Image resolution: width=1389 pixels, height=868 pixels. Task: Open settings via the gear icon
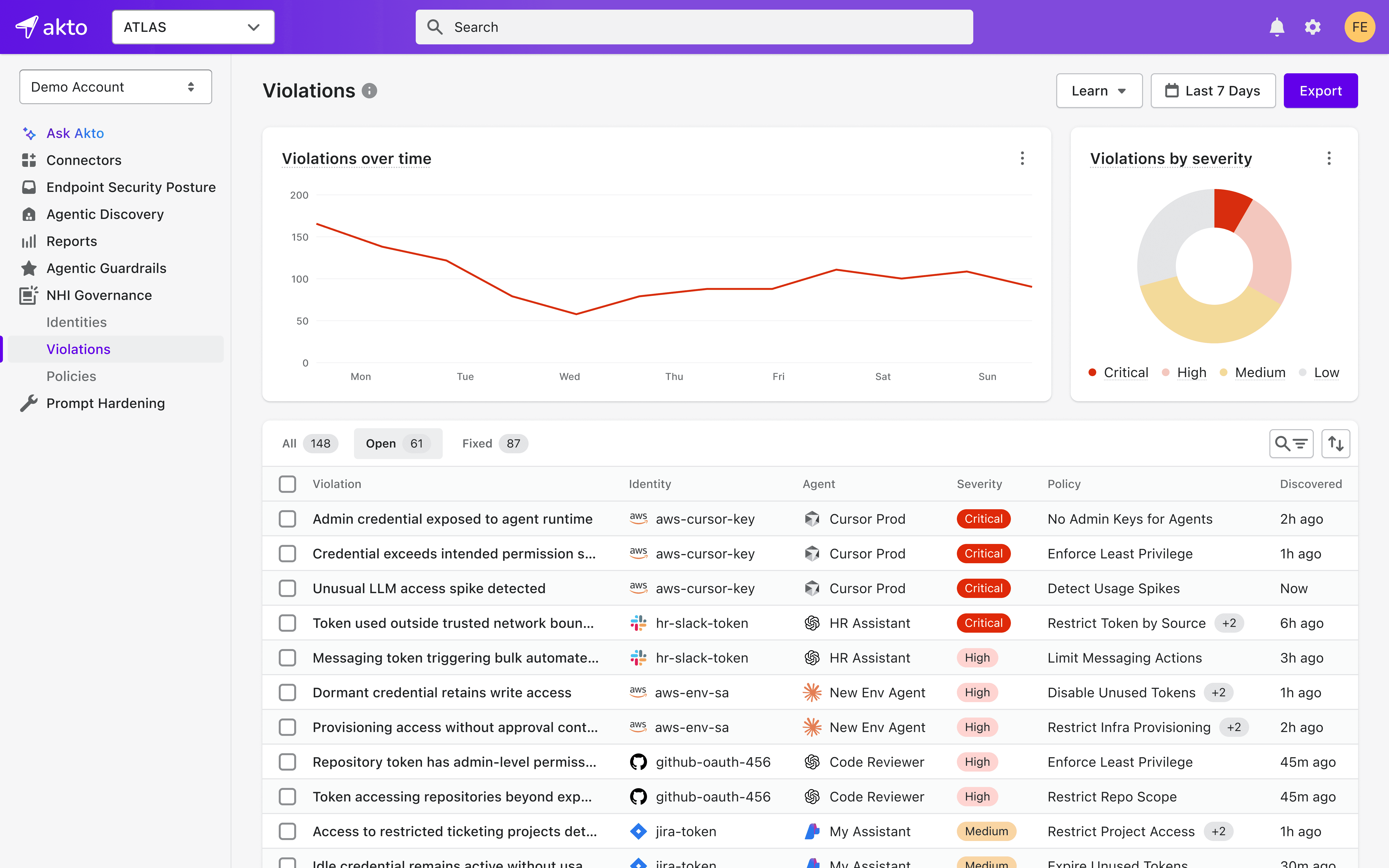click(1313, 27)
